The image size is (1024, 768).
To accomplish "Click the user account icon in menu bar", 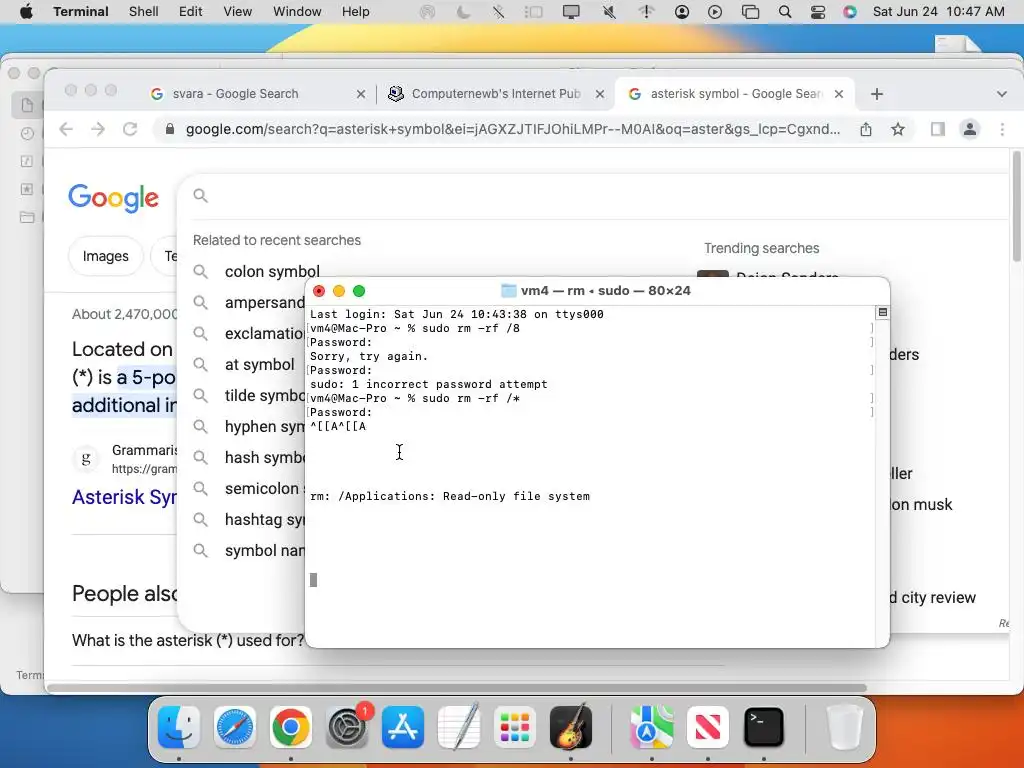I will (x=682, y=11).
